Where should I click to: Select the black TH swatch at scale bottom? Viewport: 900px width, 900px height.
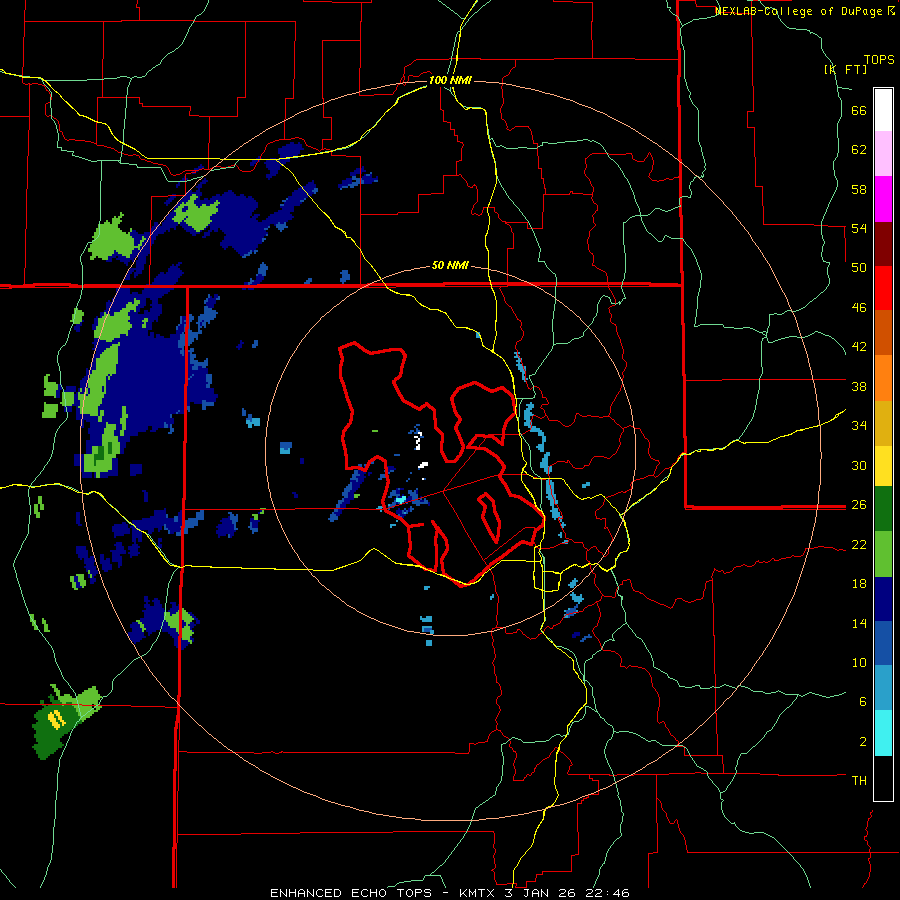click(883, 778)
